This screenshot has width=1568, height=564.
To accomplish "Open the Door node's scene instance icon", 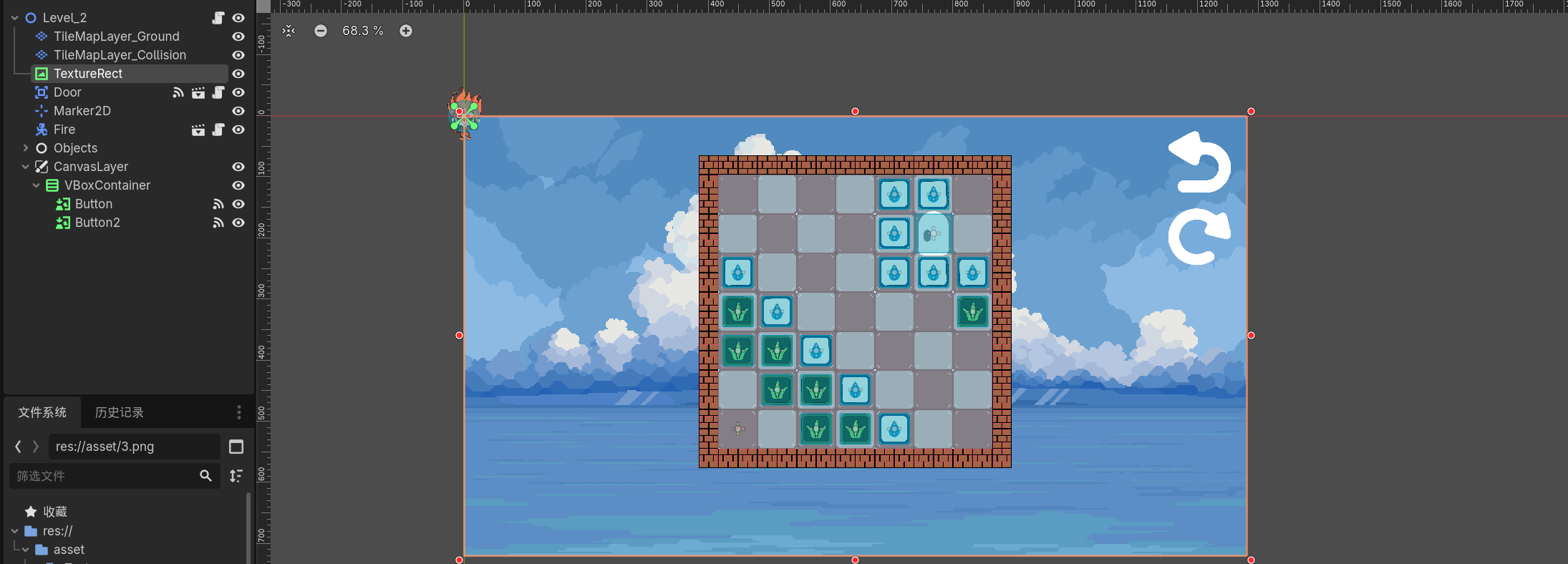I will pos(198,92).
